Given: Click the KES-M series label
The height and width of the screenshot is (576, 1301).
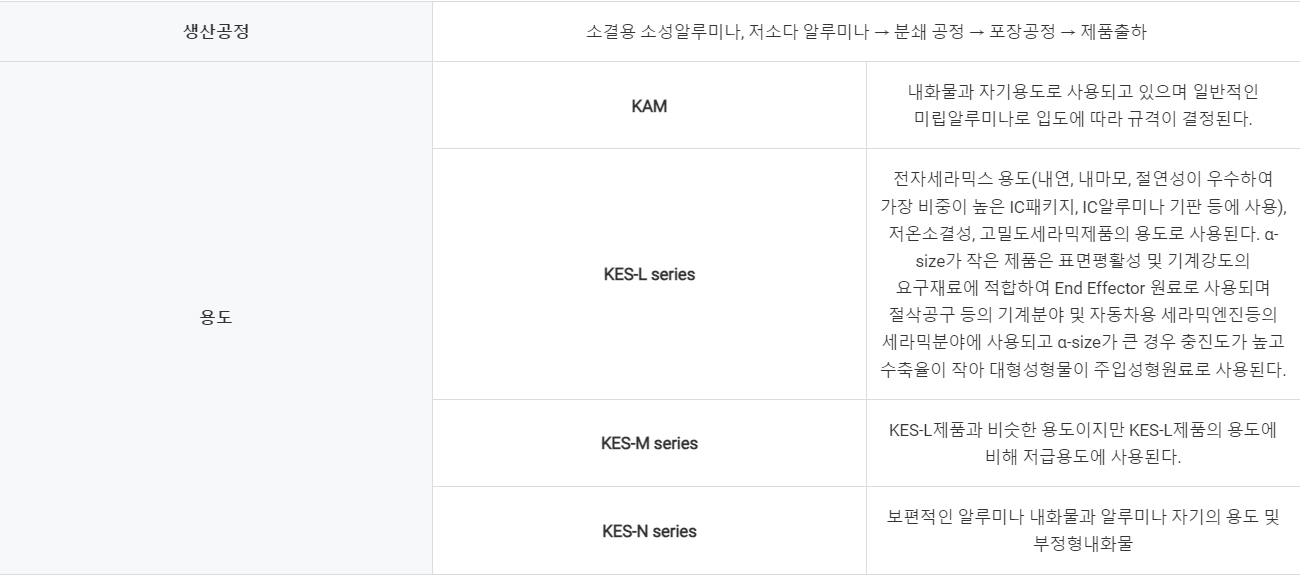Looking at the screenshot, I should 649,443.
